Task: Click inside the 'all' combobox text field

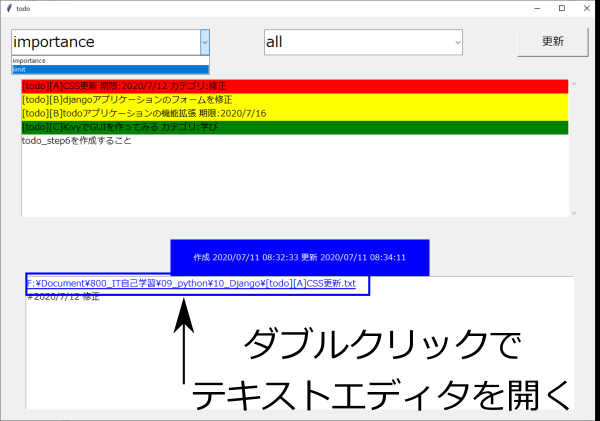Action: pos(359,42)
